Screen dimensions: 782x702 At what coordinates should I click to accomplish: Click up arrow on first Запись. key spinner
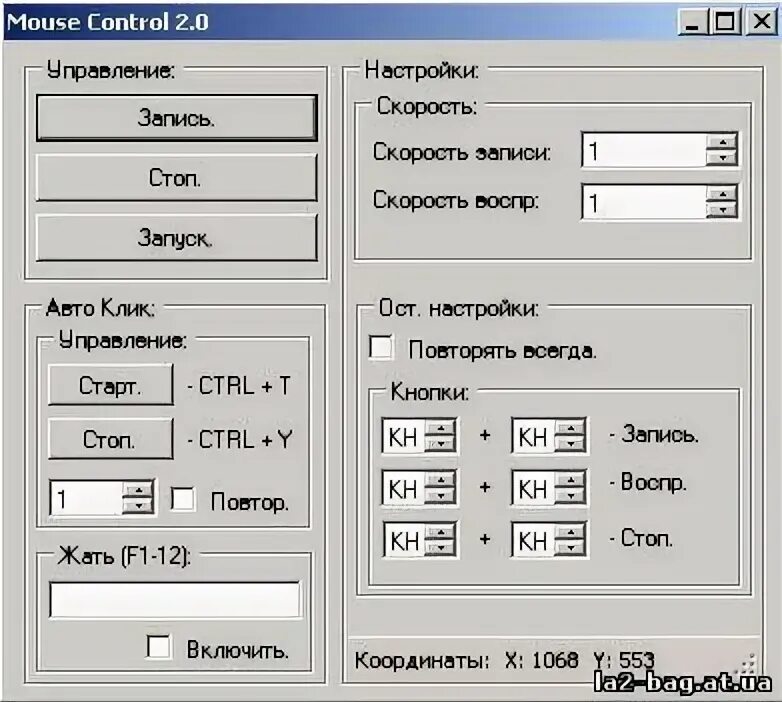click(440, 427)
